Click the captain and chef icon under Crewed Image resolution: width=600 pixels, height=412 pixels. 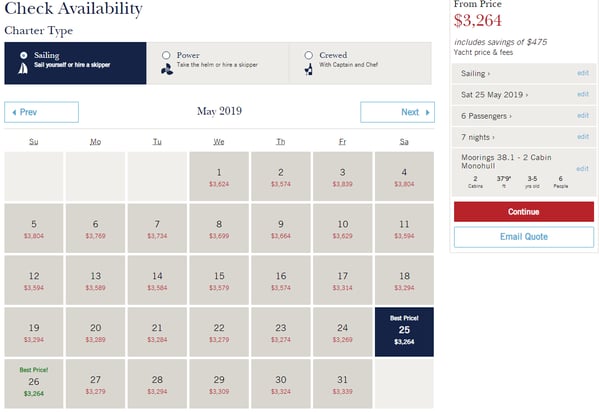pyautogui.click(x=309, y=70)
